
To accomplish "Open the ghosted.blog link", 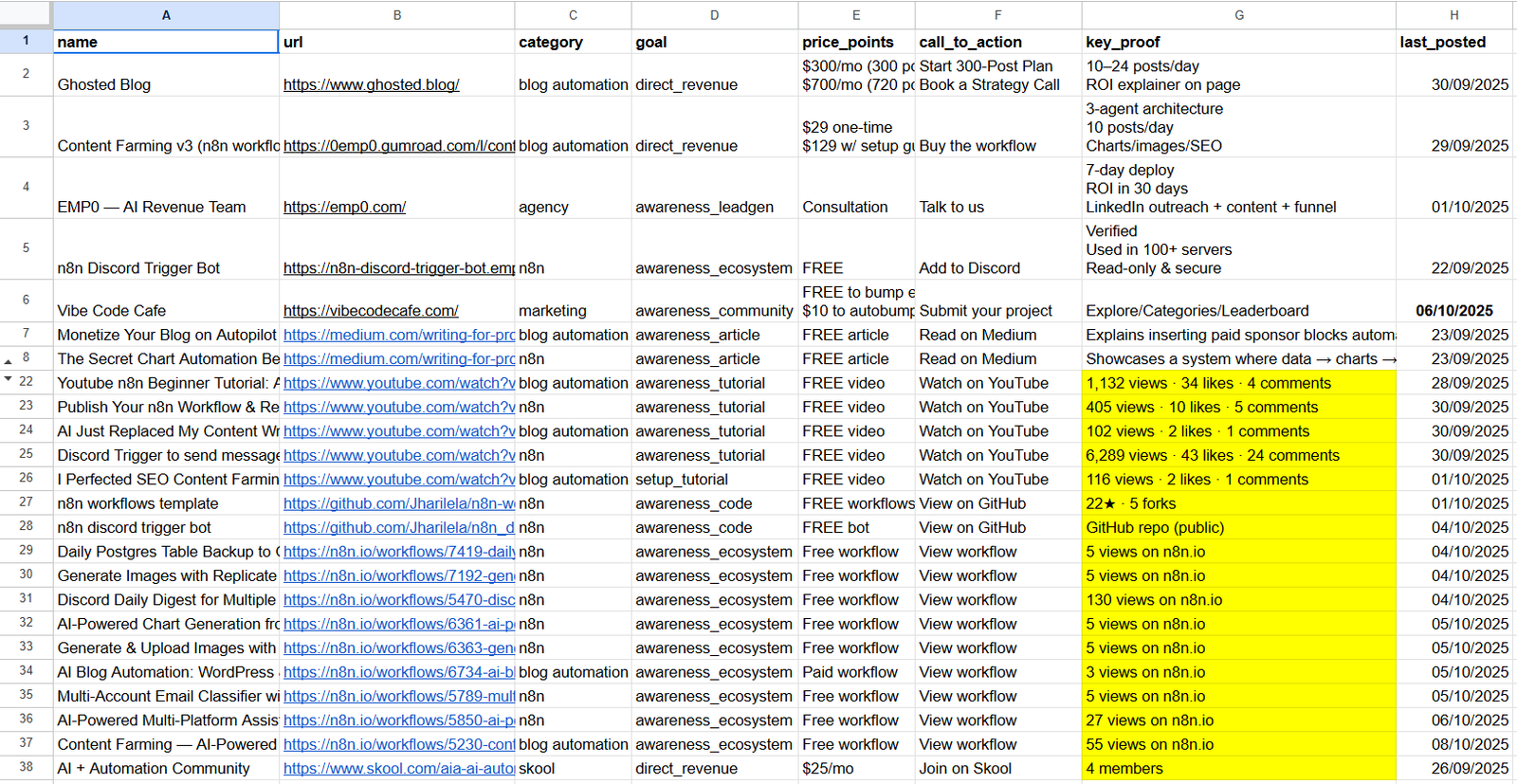I will (371, 84).
